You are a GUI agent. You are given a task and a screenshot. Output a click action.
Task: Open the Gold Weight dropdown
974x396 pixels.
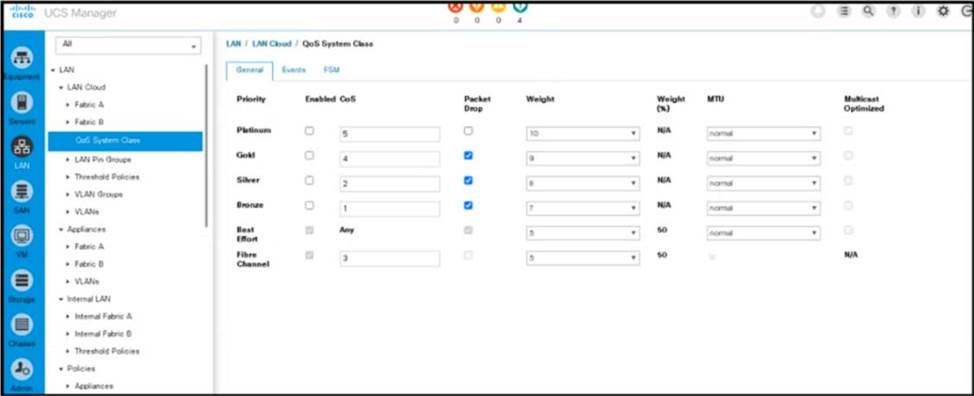pyautogui.click(x=583, y=159)
